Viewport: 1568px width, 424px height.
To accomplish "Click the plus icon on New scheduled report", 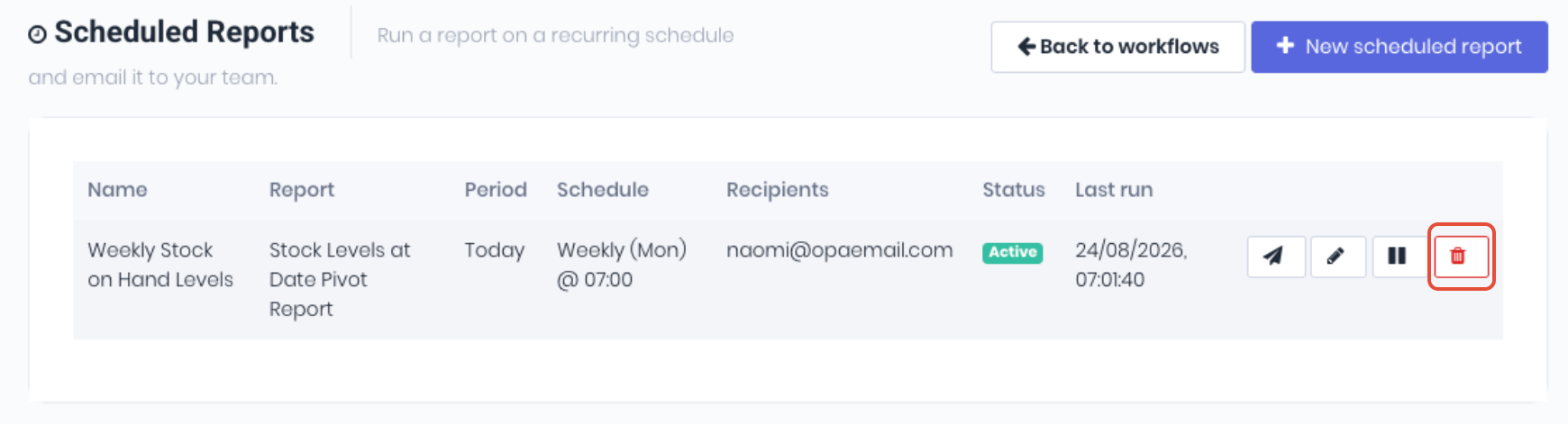I will [x=1286, y=45].
